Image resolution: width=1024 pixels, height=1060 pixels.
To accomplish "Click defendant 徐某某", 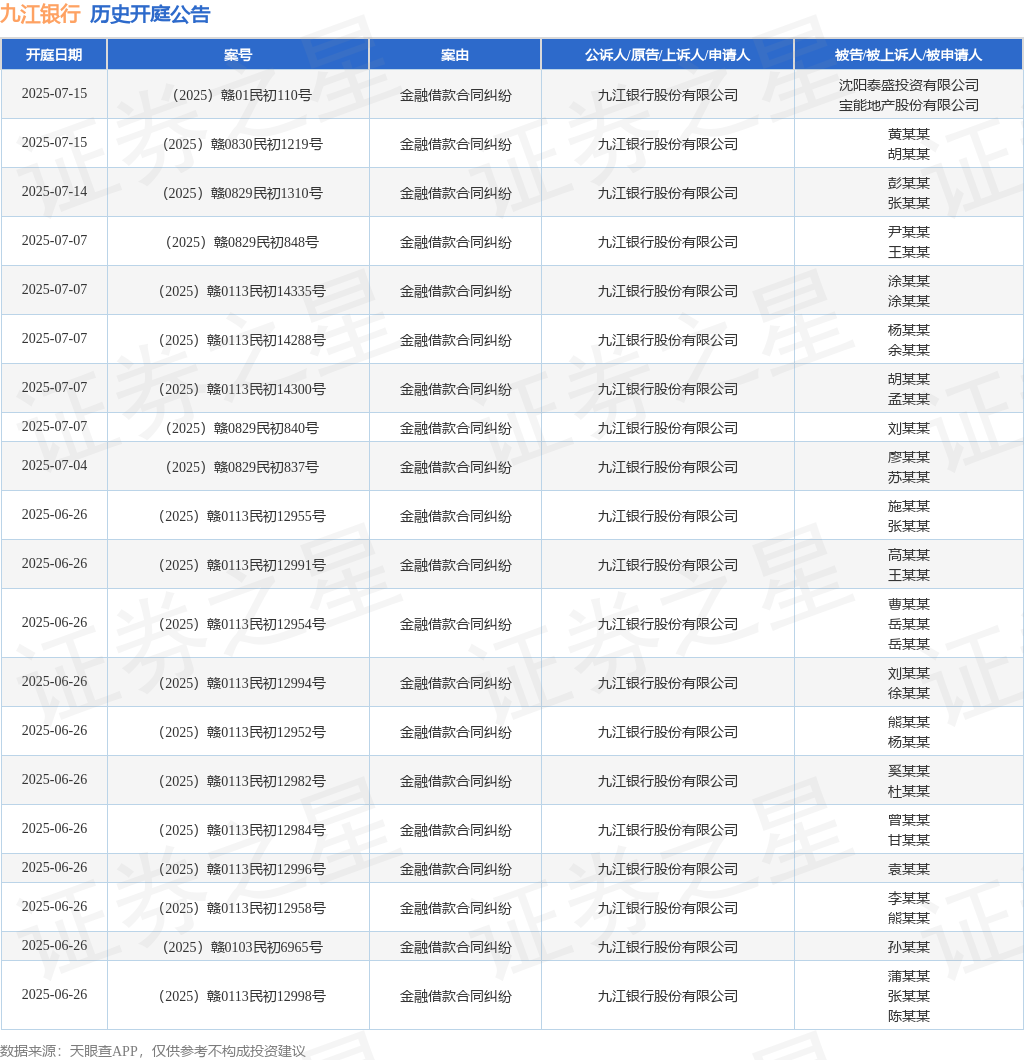I will [908, 694].
